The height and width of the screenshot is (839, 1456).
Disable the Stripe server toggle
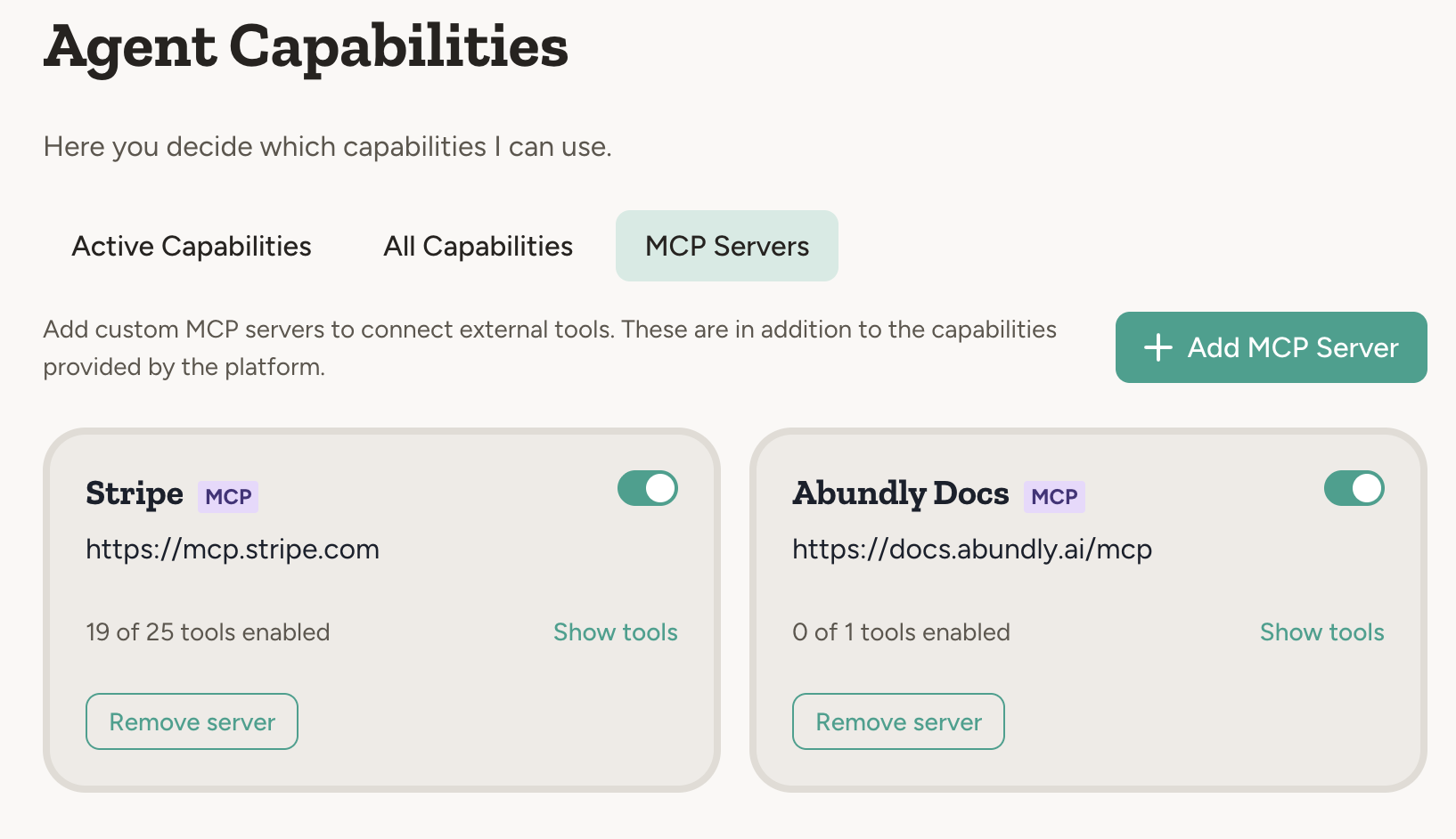tap(648, 488)
